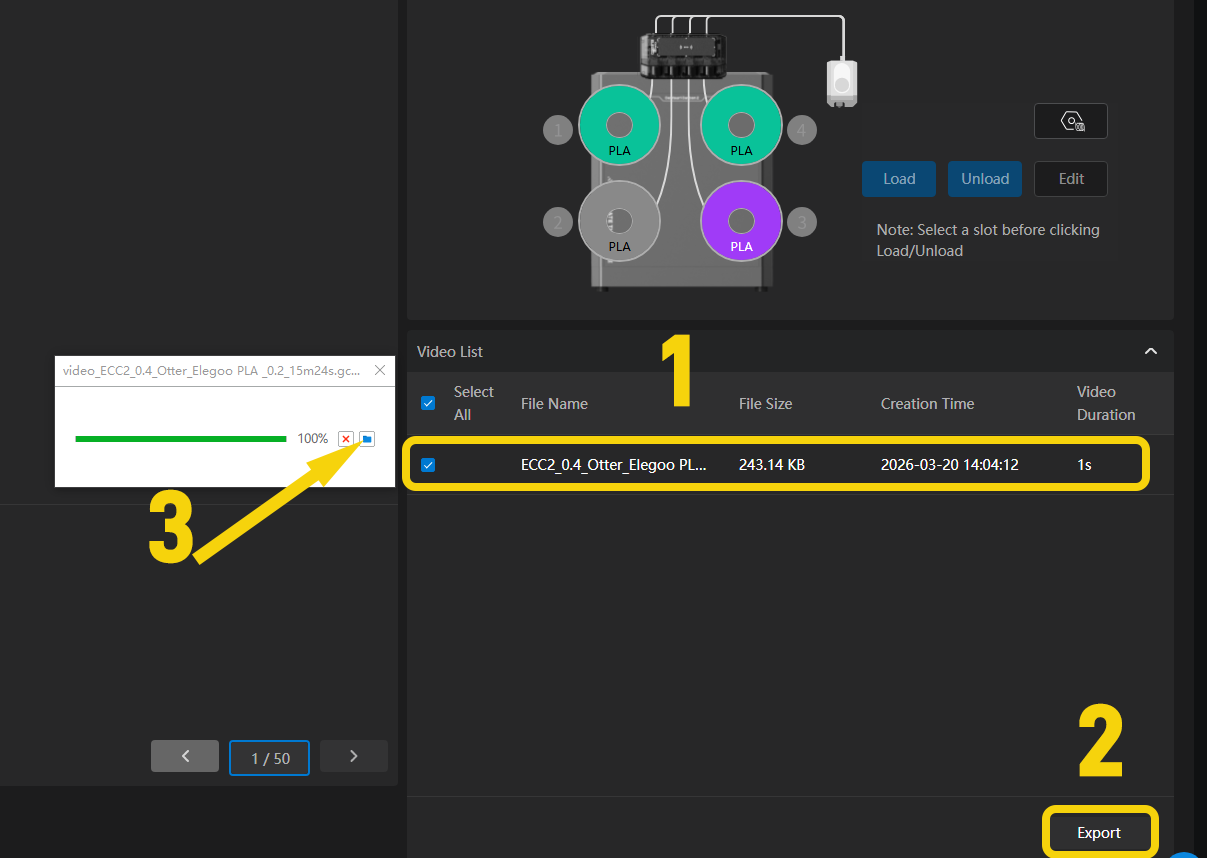Click the Load button

coord(898,179)
